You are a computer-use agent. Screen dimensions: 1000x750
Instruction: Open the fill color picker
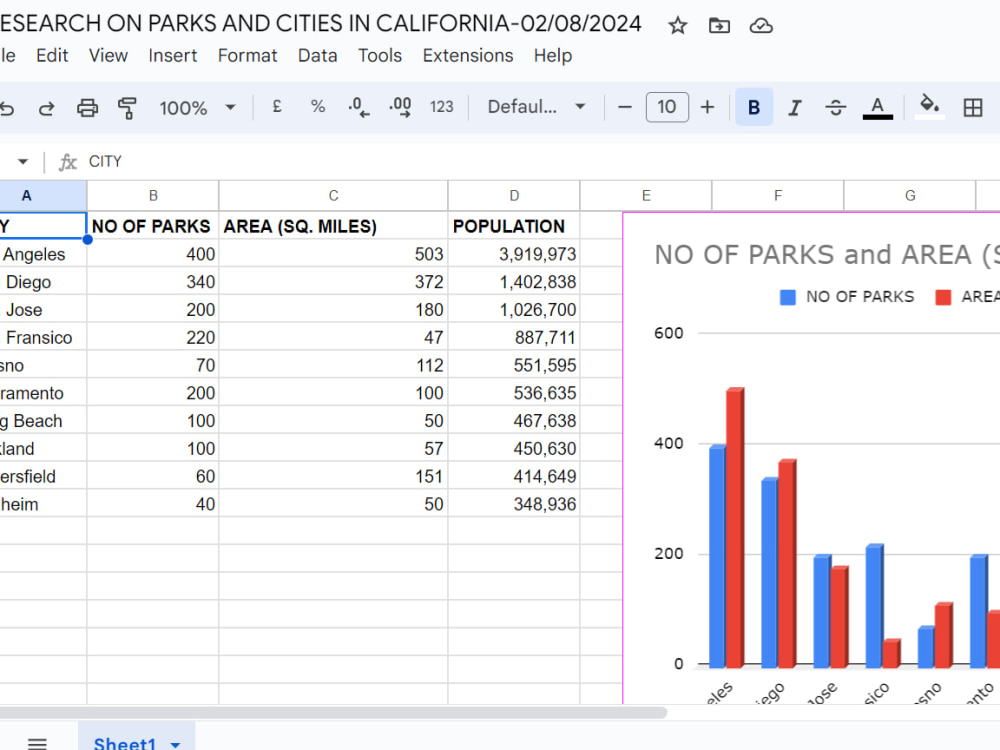coord(929,106)
